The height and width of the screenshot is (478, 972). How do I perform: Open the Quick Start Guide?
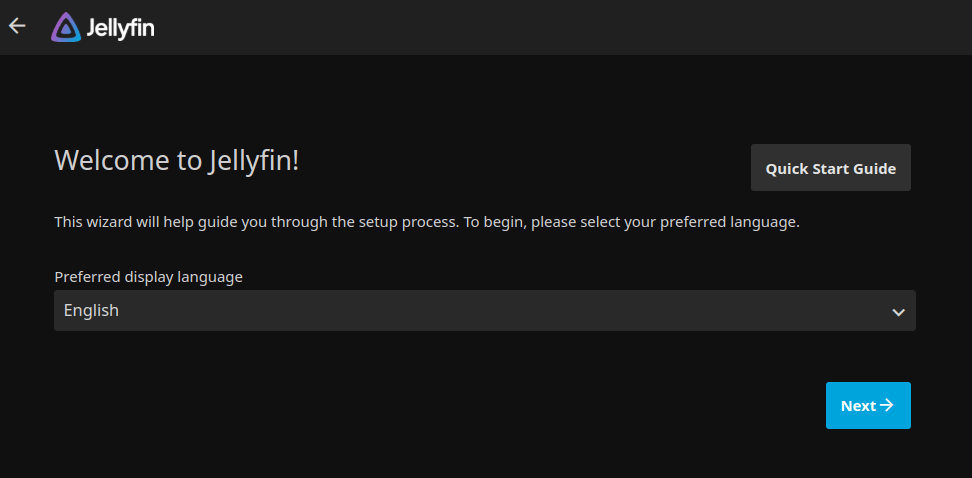pyautogui.click(x=831, y=168)
